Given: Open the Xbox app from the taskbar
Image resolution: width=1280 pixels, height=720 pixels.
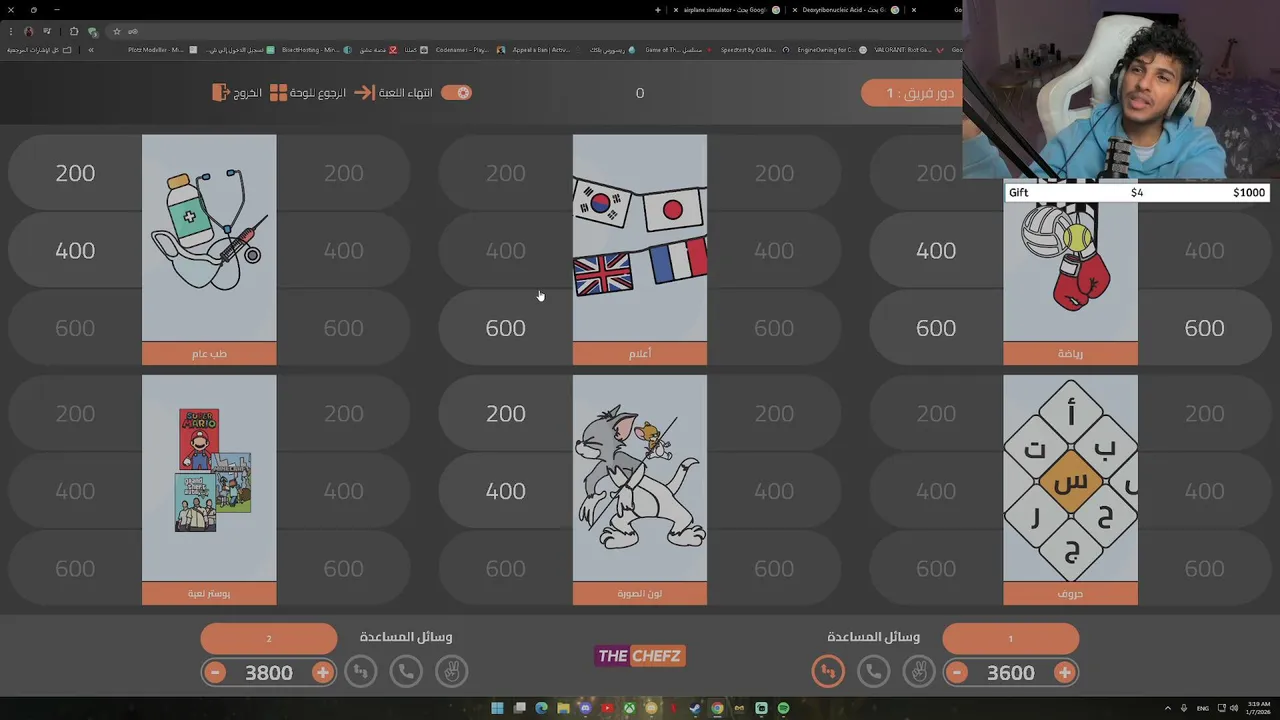Looking at the screenshot, I should (629, 708).
